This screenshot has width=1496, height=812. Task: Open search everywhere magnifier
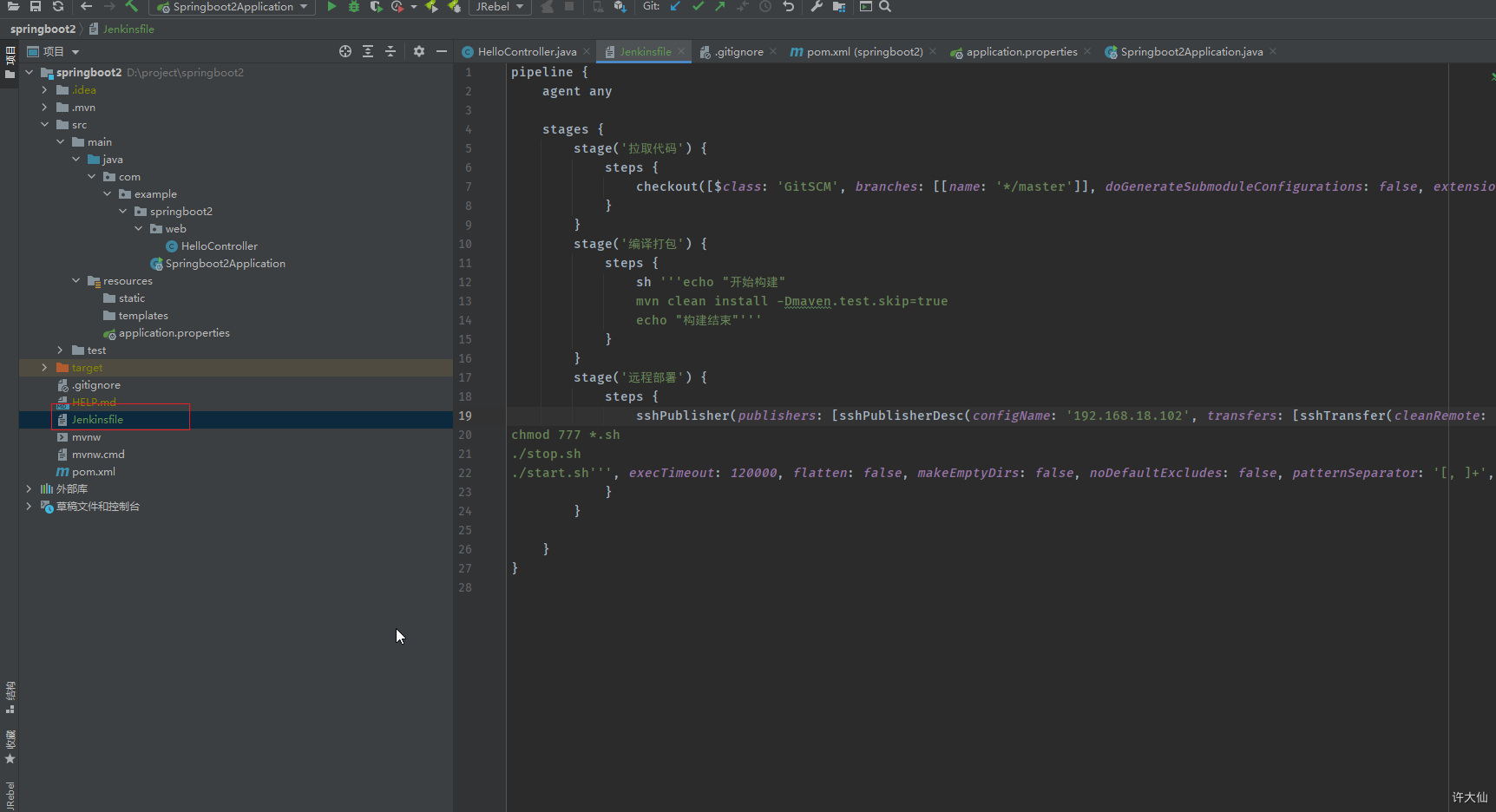click(885, 7)
